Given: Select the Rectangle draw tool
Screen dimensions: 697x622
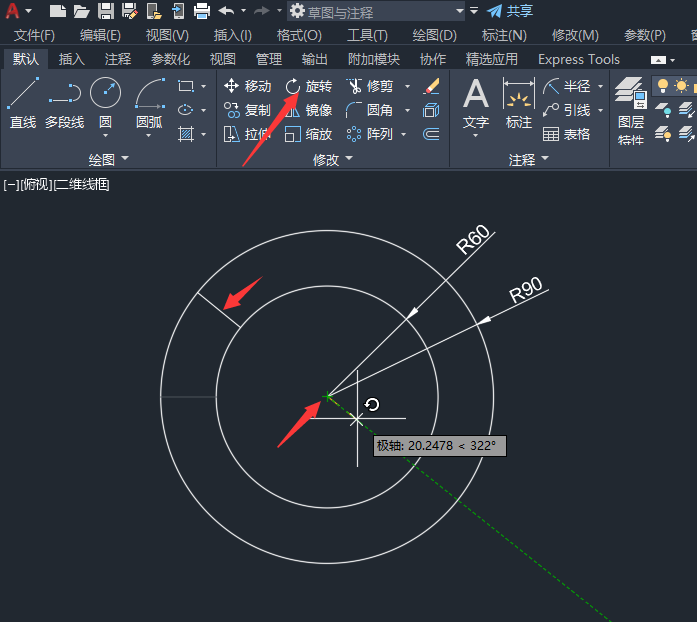Looking at the screenshot, I should [186, 86].
